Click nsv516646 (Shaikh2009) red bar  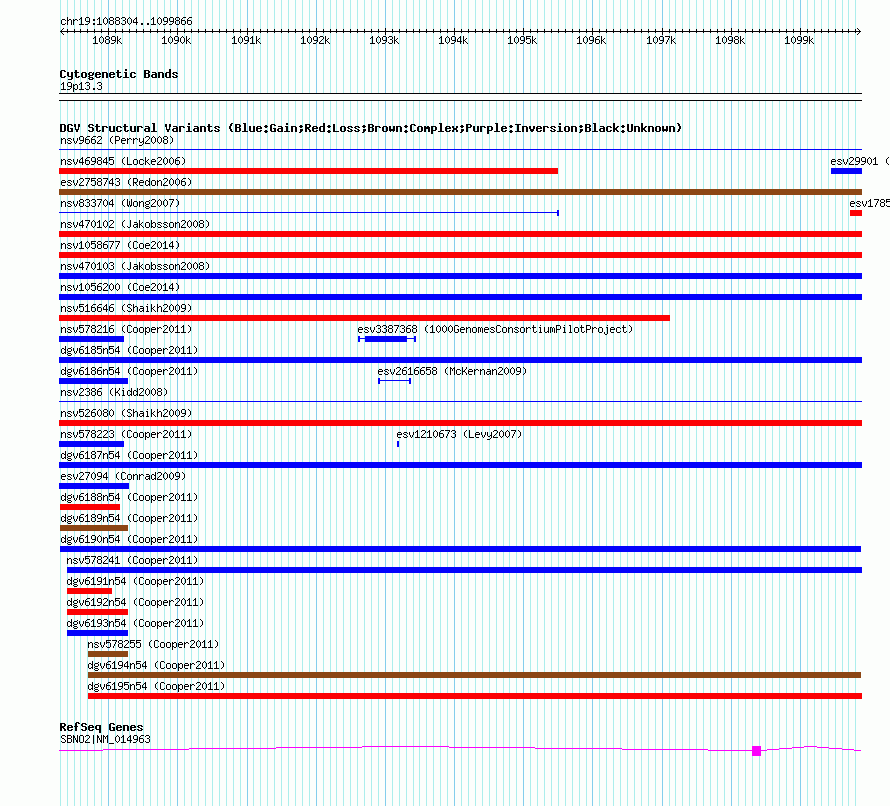pyautogui.click(x=364, y=318)
